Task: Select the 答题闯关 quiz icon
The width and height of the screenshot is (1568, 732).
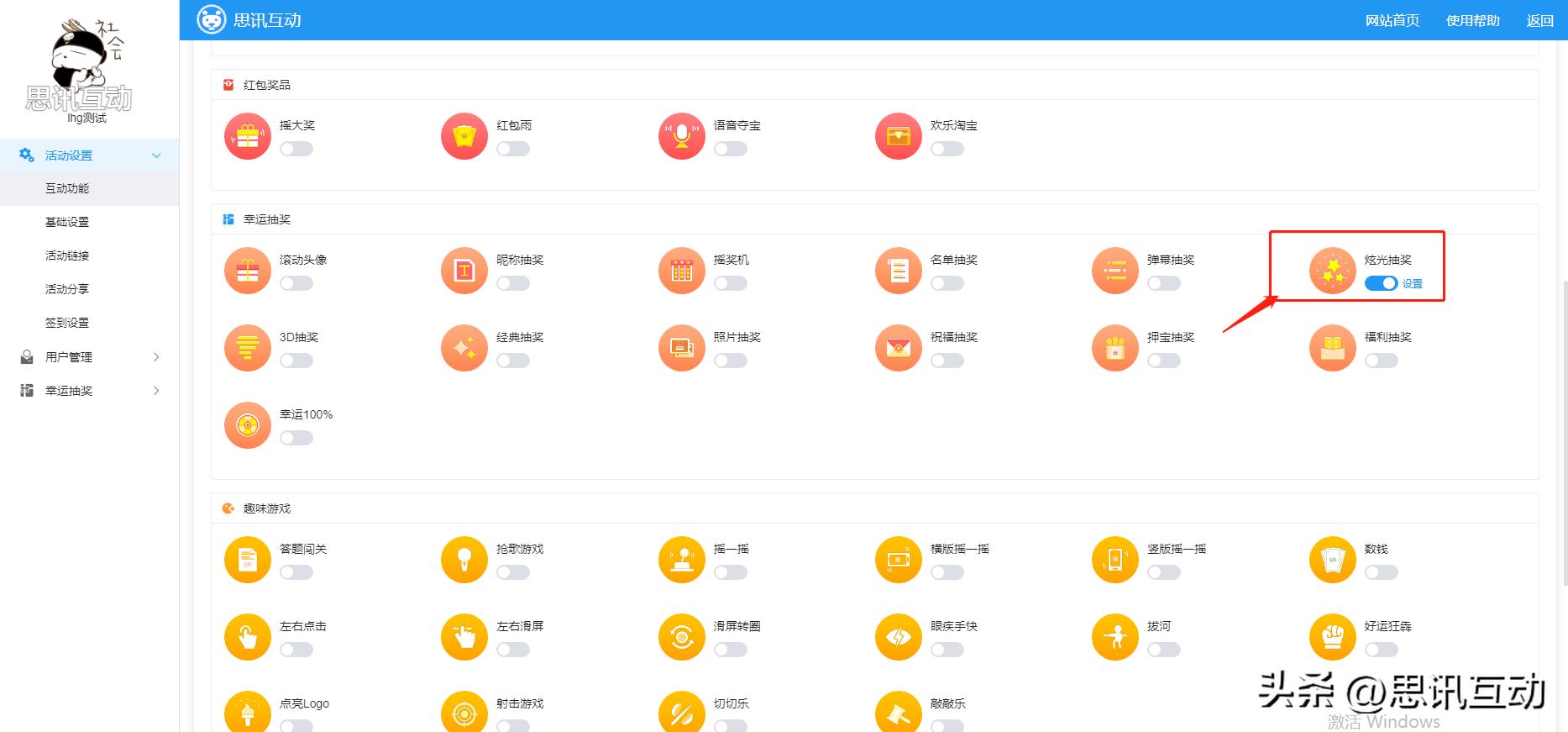Action: [x=248, y=560]
